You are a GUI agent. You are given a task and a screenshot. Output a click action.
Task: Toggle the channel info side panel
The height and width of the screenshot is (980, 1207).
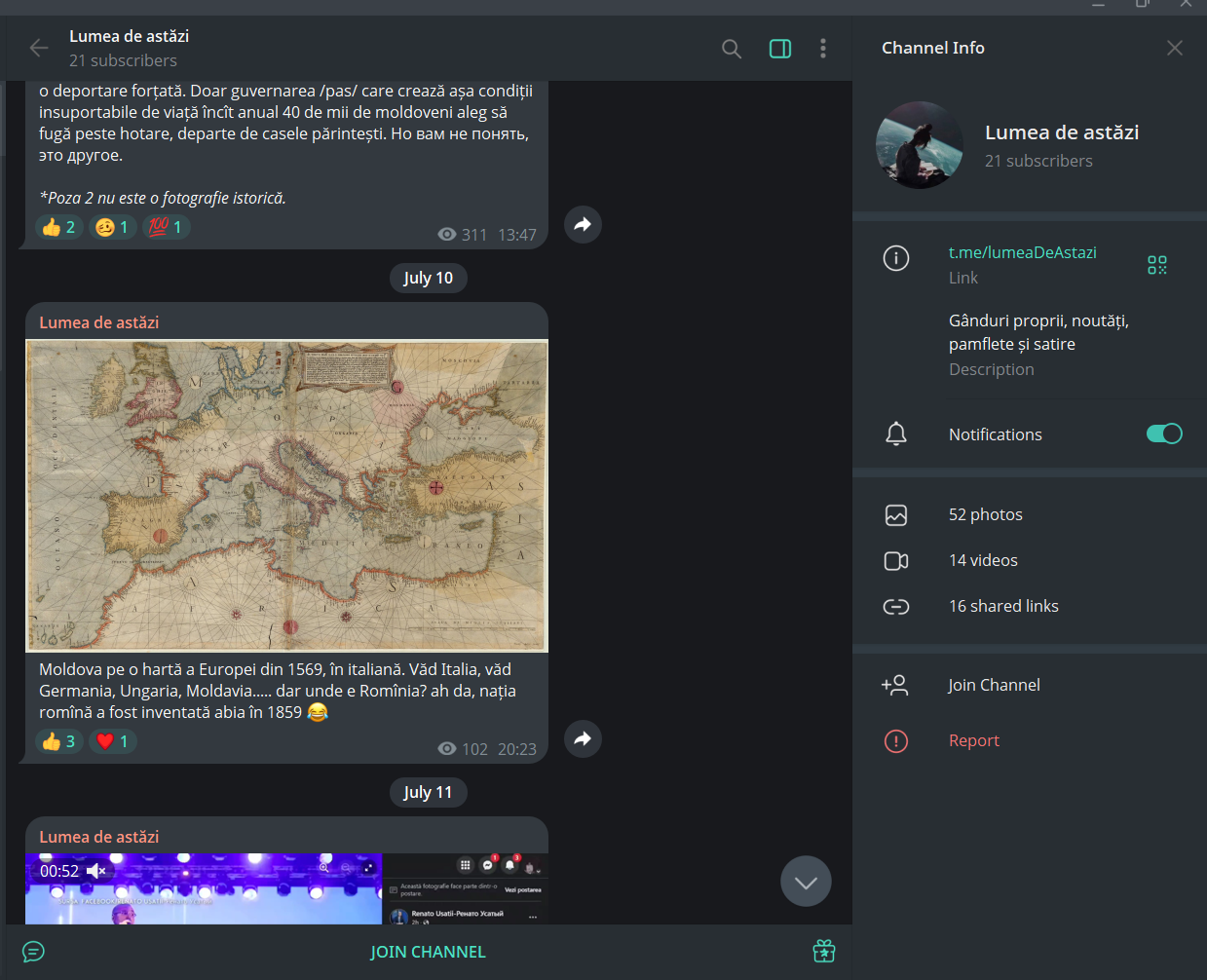coord(780,49)
